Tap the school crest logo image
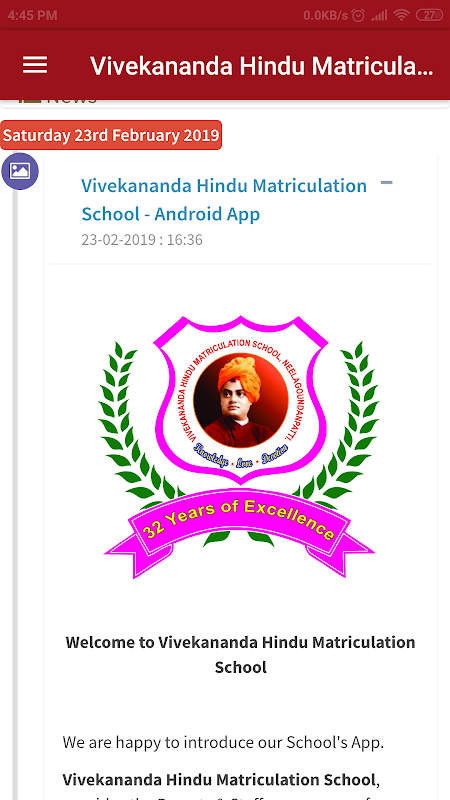 point(239,446)
